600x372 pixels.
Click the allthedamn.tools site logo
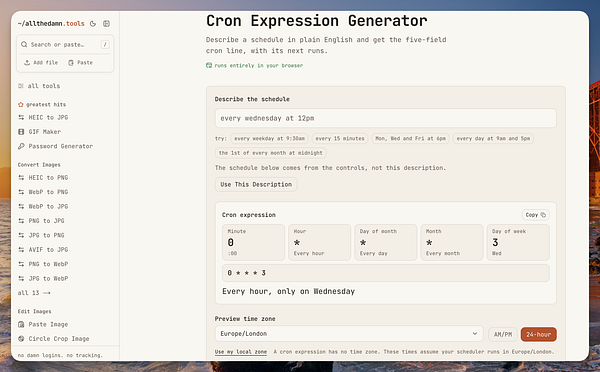[51, 24]
